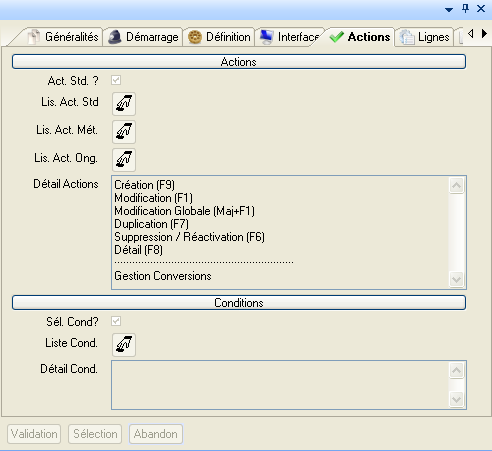Viewport: 492px width, 451px height.
Task: Click the Définition tab cookie icon
Action: [x=195, y=37]
